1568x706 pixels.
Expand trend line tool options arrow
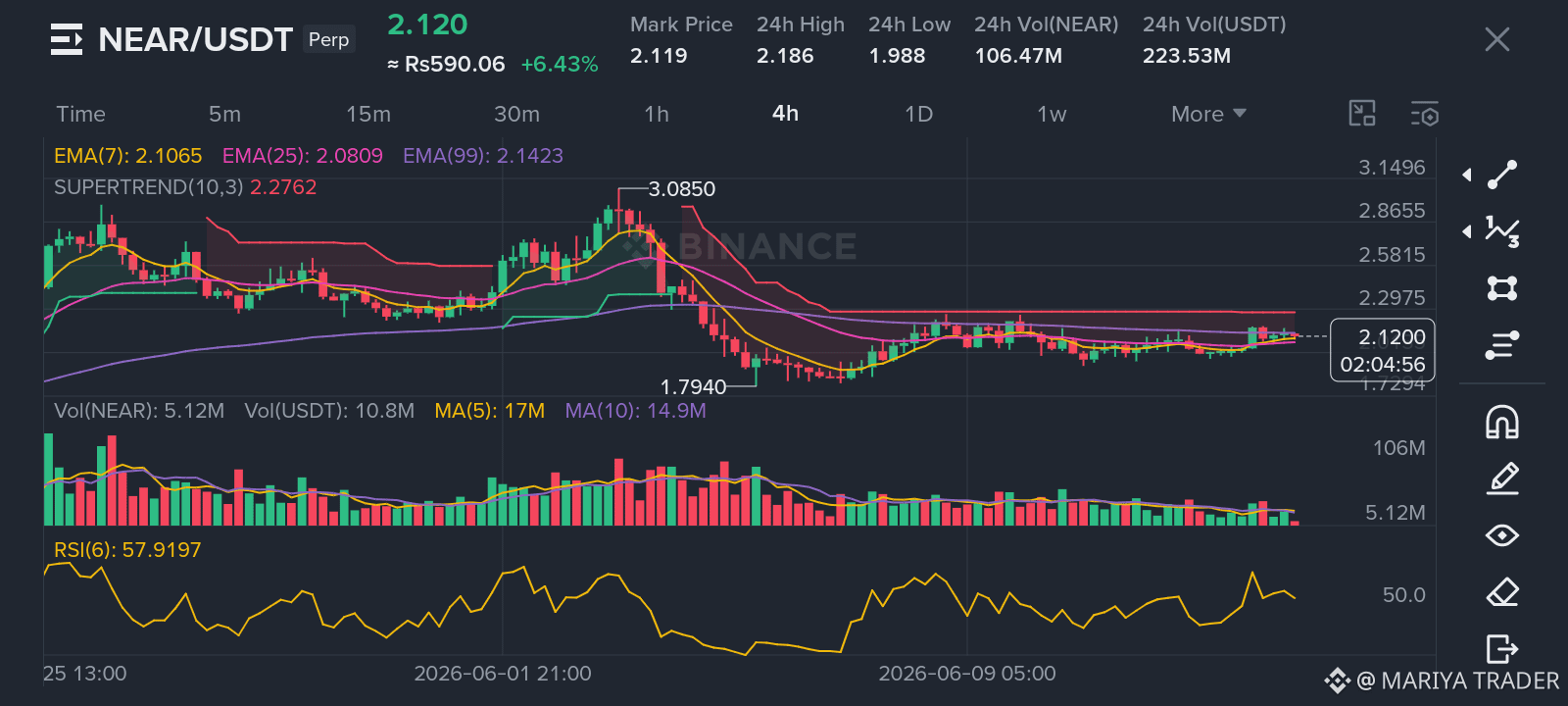click(x=1467, y=175)
